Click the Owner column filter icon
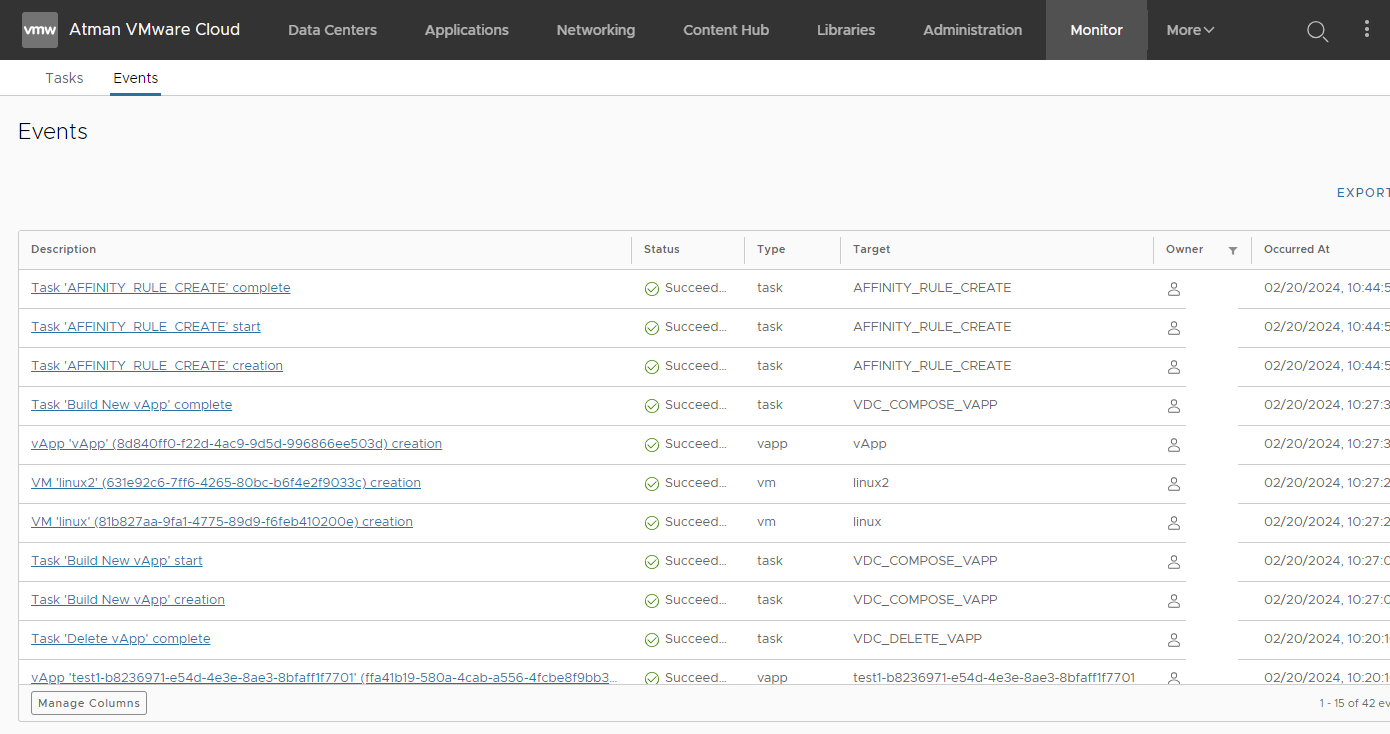1390x734 pixels. click(x=1233, y=250)
